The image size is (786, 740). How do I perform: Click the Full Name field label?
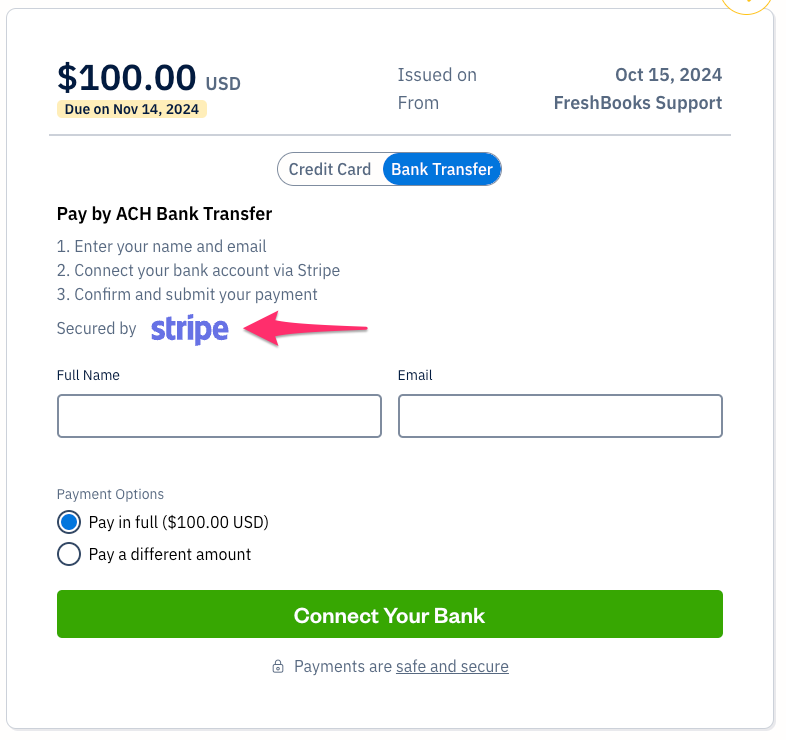tap(88, 376)
